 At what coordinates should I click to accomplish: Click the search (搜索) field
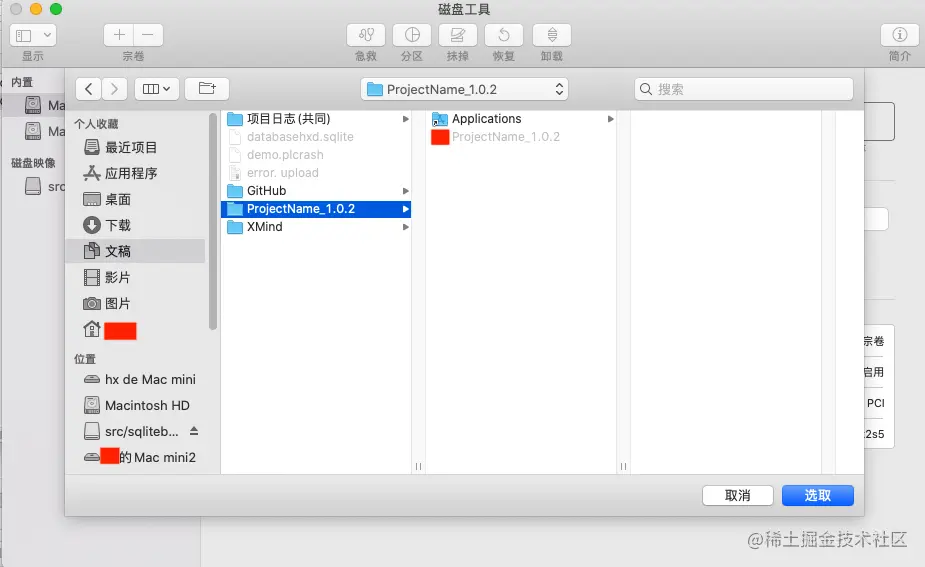pos(744,89)
